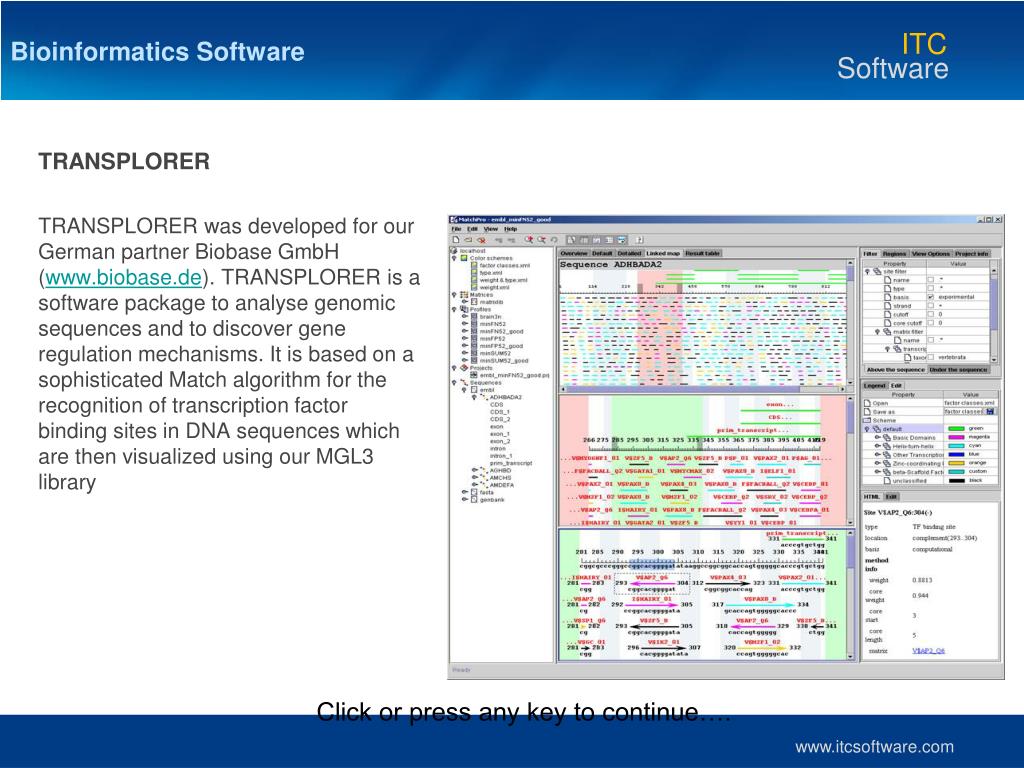Click the Open row document icon in Legend
Viewport: 1024px width, 768px height.
point(867,403)
